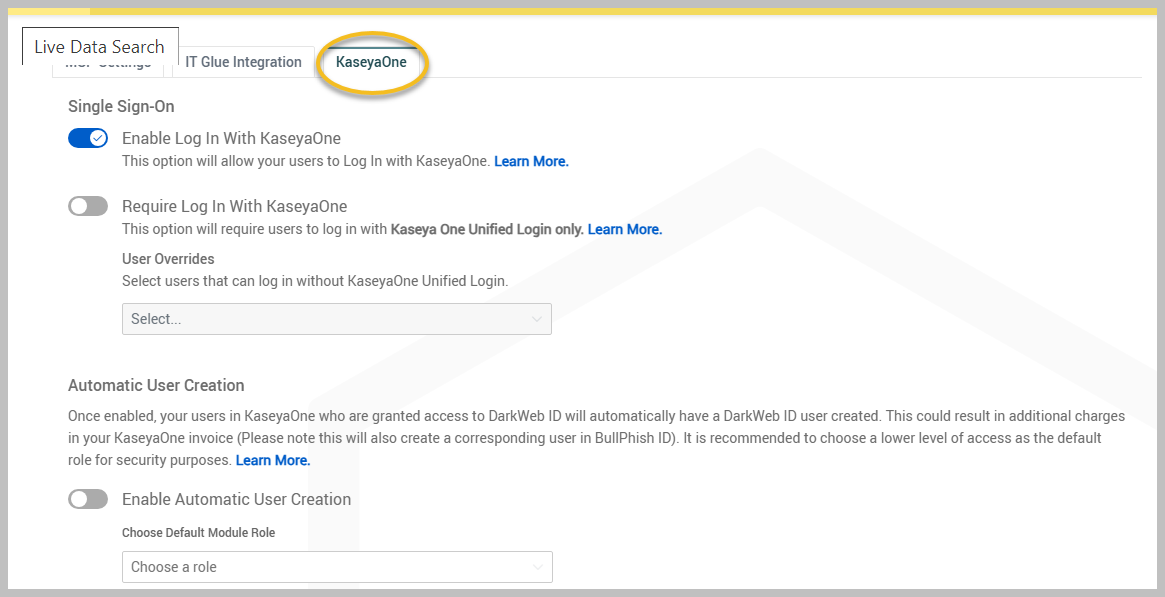
Task: Click the Choose Default Module Role label
Action: pyautogui.click(x=198, y=533)
